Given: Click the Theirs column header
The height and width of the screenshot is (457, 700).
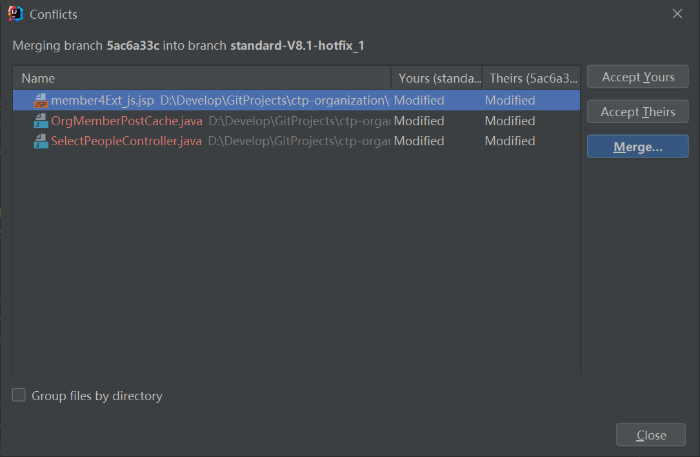Looking at the screenshot, I should (x=531, y=78).
